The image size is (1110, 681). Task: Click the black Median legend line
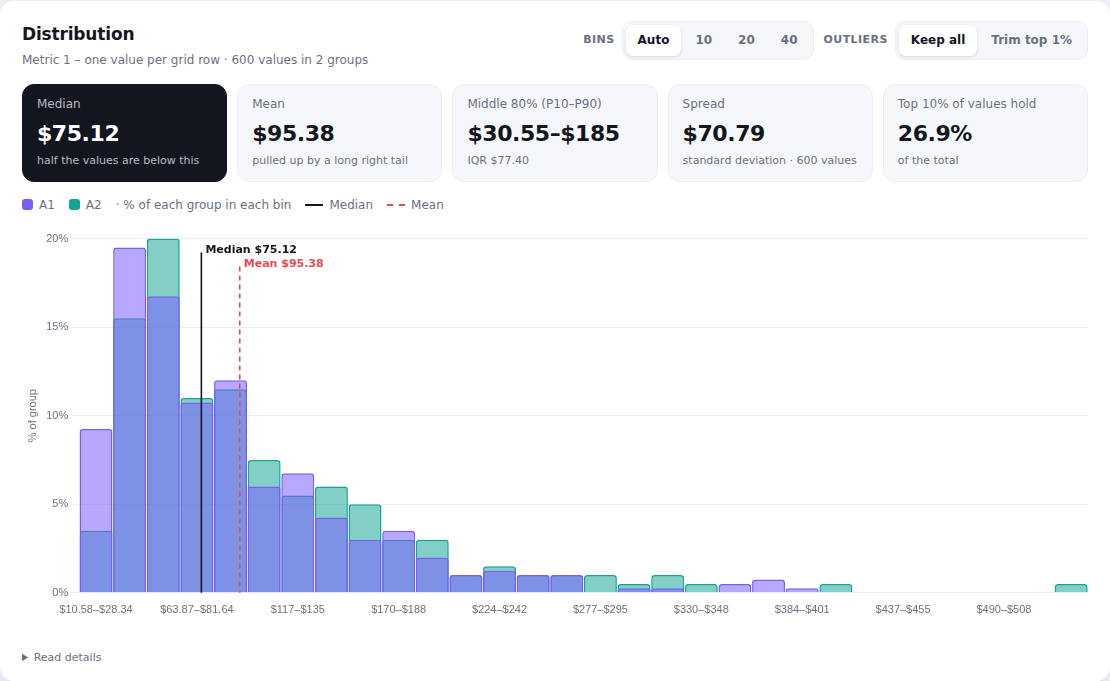[x=314, y=205]
